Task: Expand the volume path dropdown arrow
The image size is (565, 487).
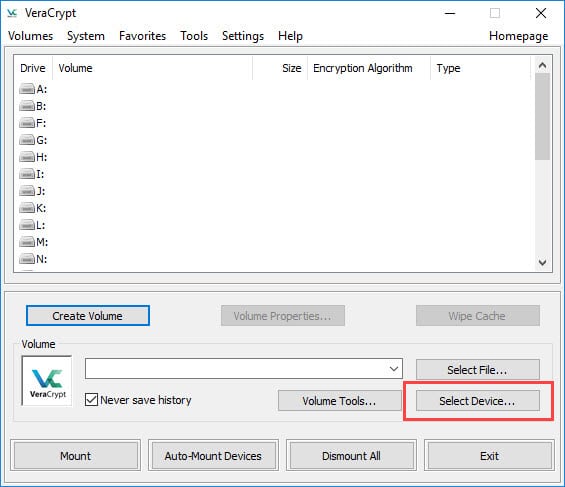Action: 394,368
